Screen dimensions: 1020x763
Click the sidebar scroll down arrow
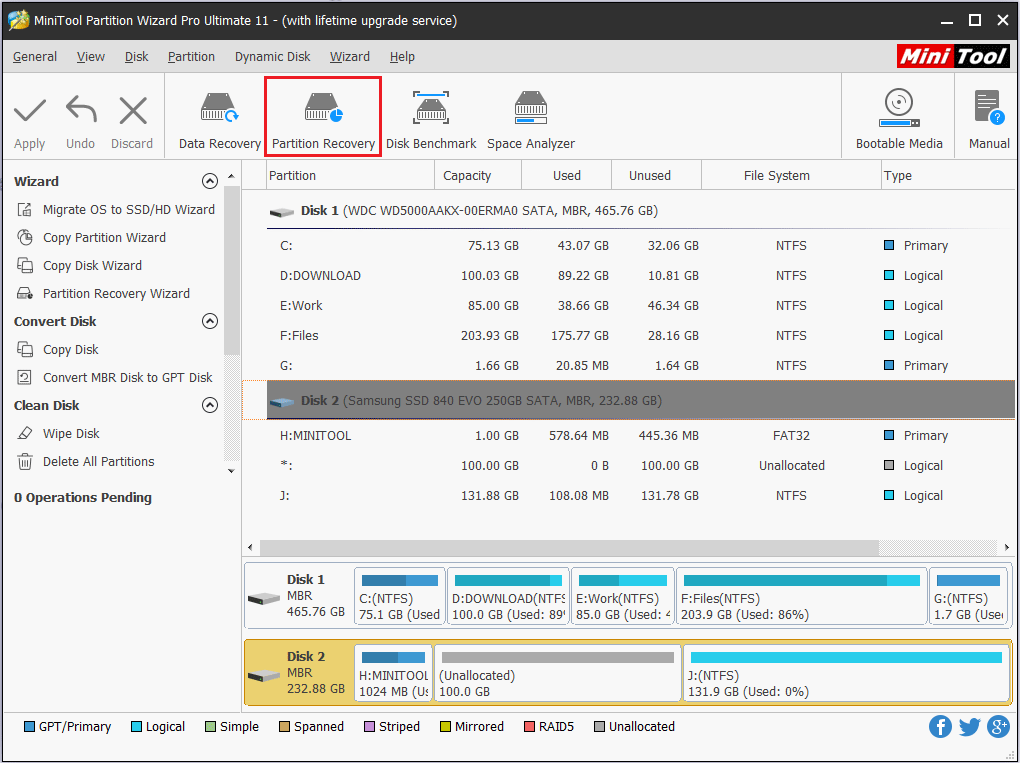232,470
